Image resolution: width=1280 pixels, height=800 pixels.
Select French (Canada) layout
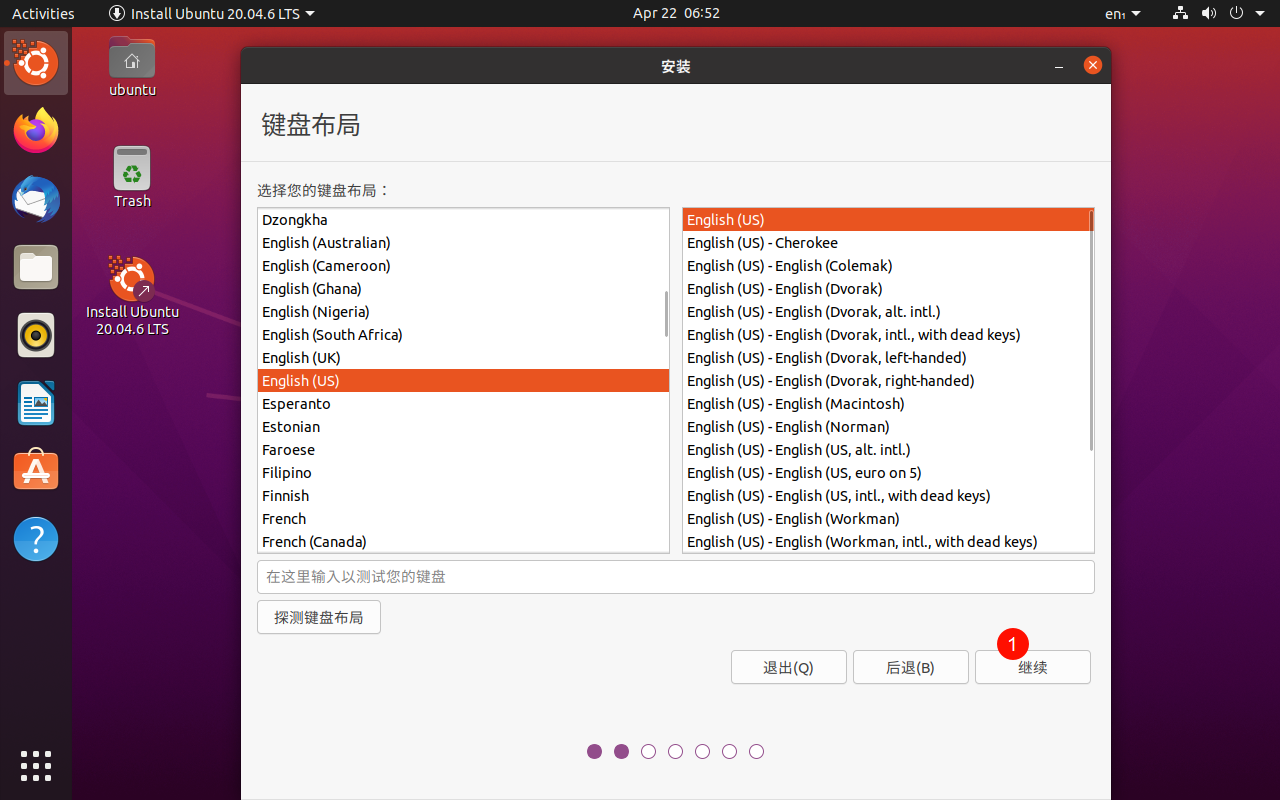pyautogui.click(x=463, y=541)
